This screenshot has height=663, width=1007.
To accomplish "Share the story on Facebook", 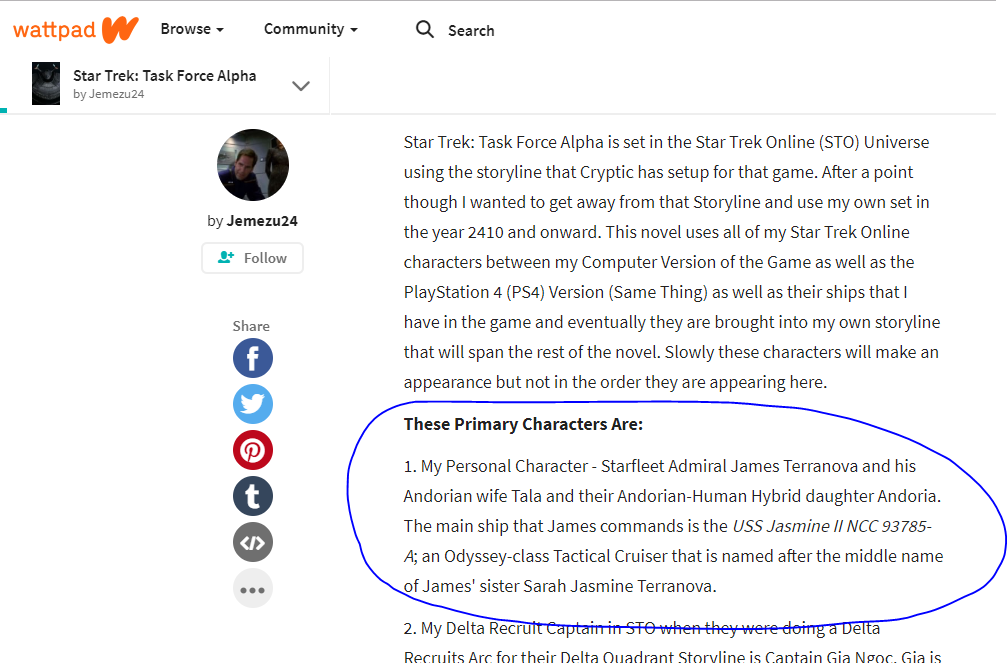I will pos(253,358).
